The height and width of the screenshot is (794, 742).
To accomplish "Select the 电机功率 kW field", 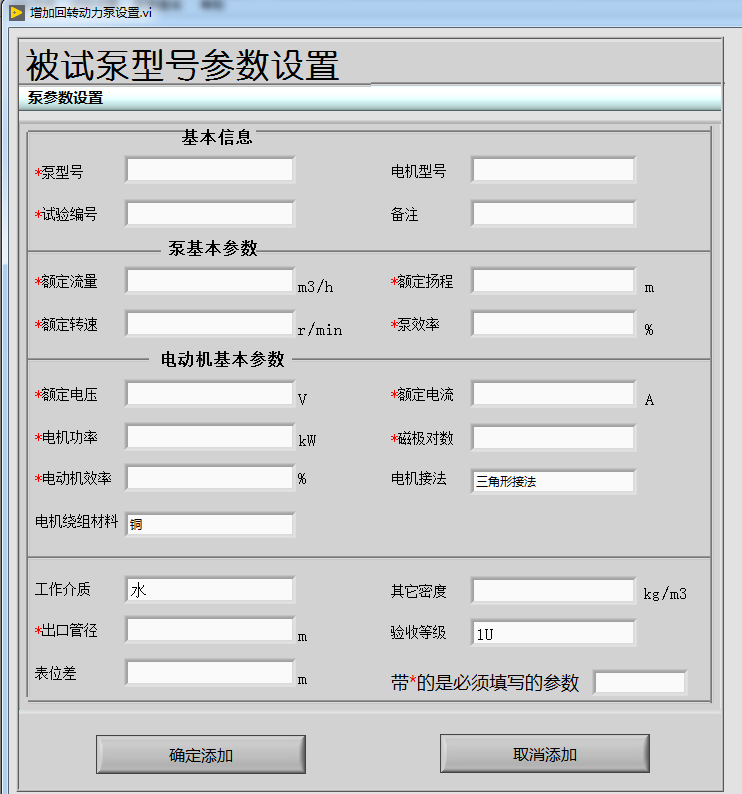I will 210,437.
